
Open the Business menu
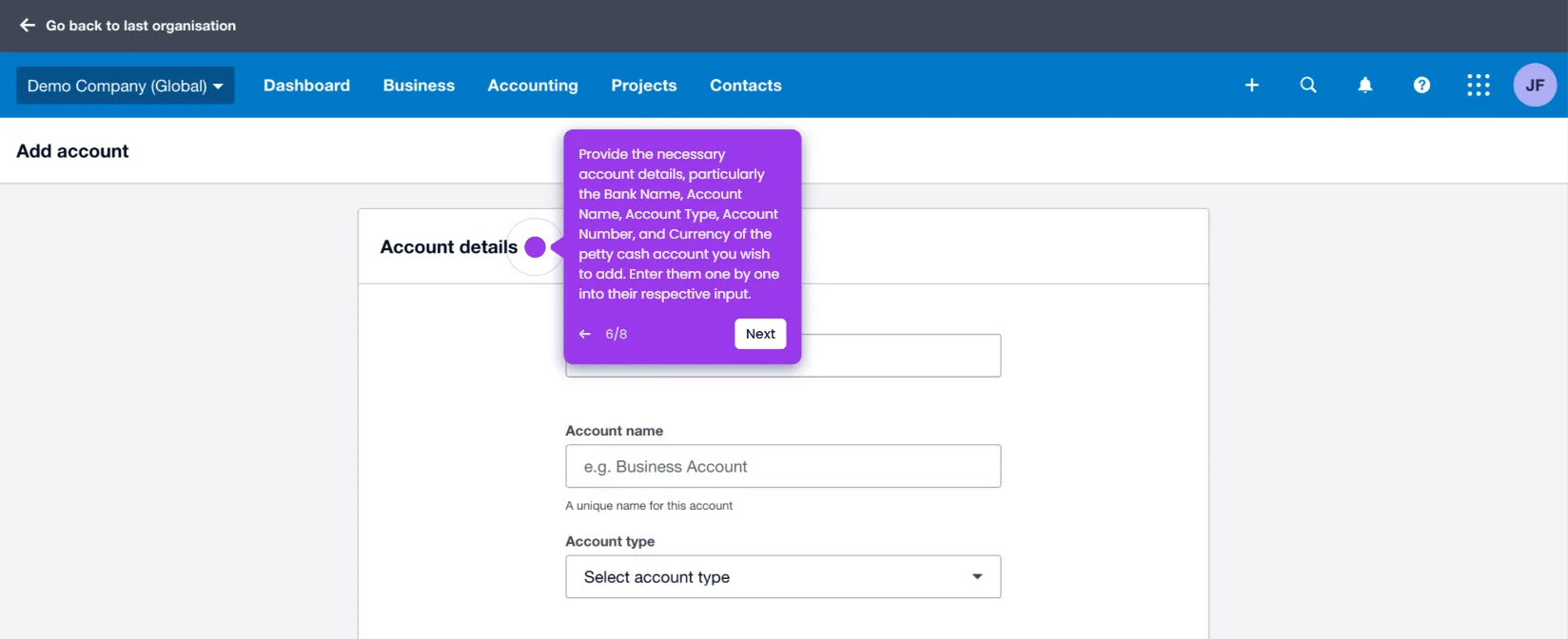tap(419, 86)
